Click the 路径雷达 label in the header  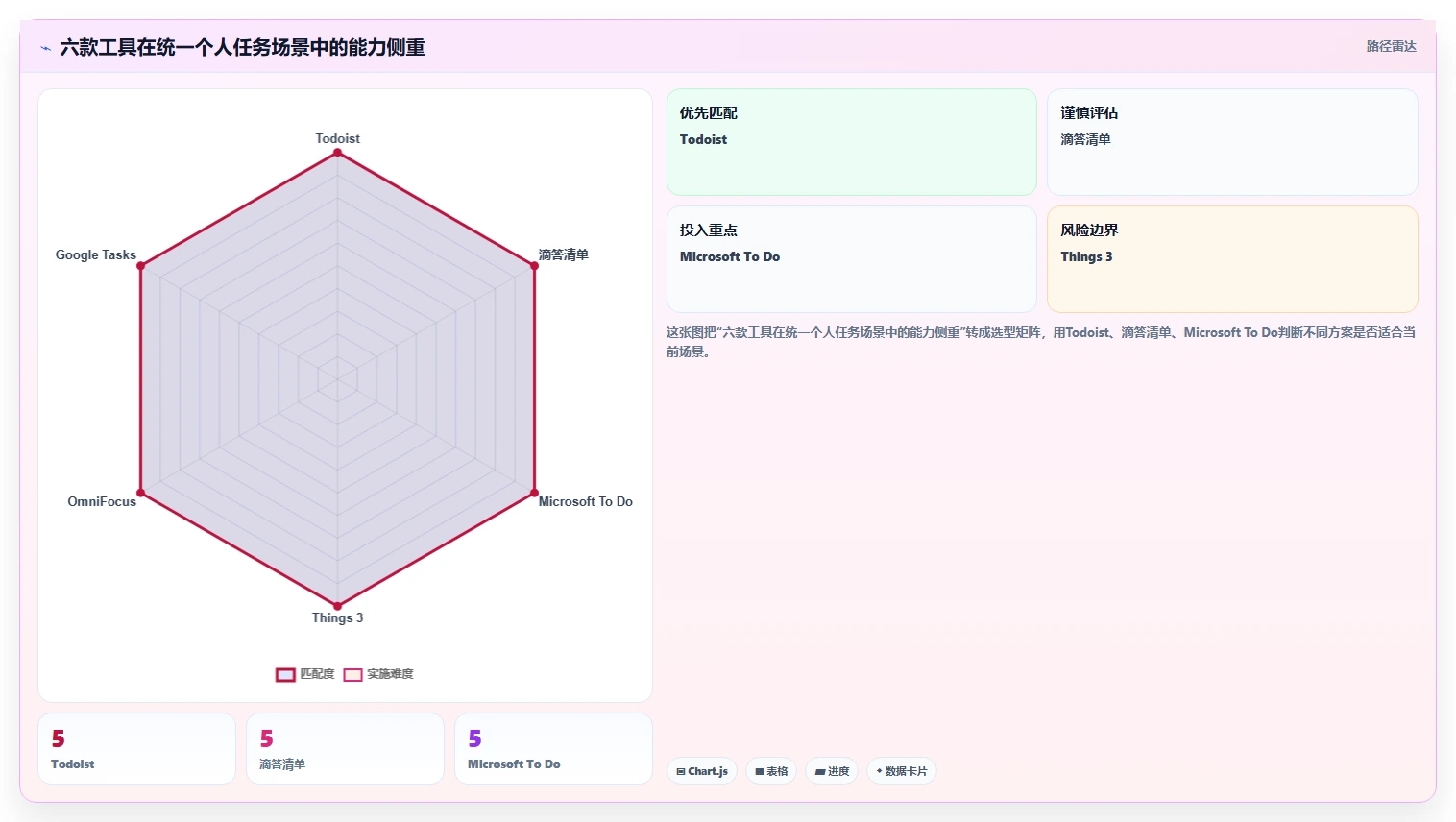(1391, 46)
